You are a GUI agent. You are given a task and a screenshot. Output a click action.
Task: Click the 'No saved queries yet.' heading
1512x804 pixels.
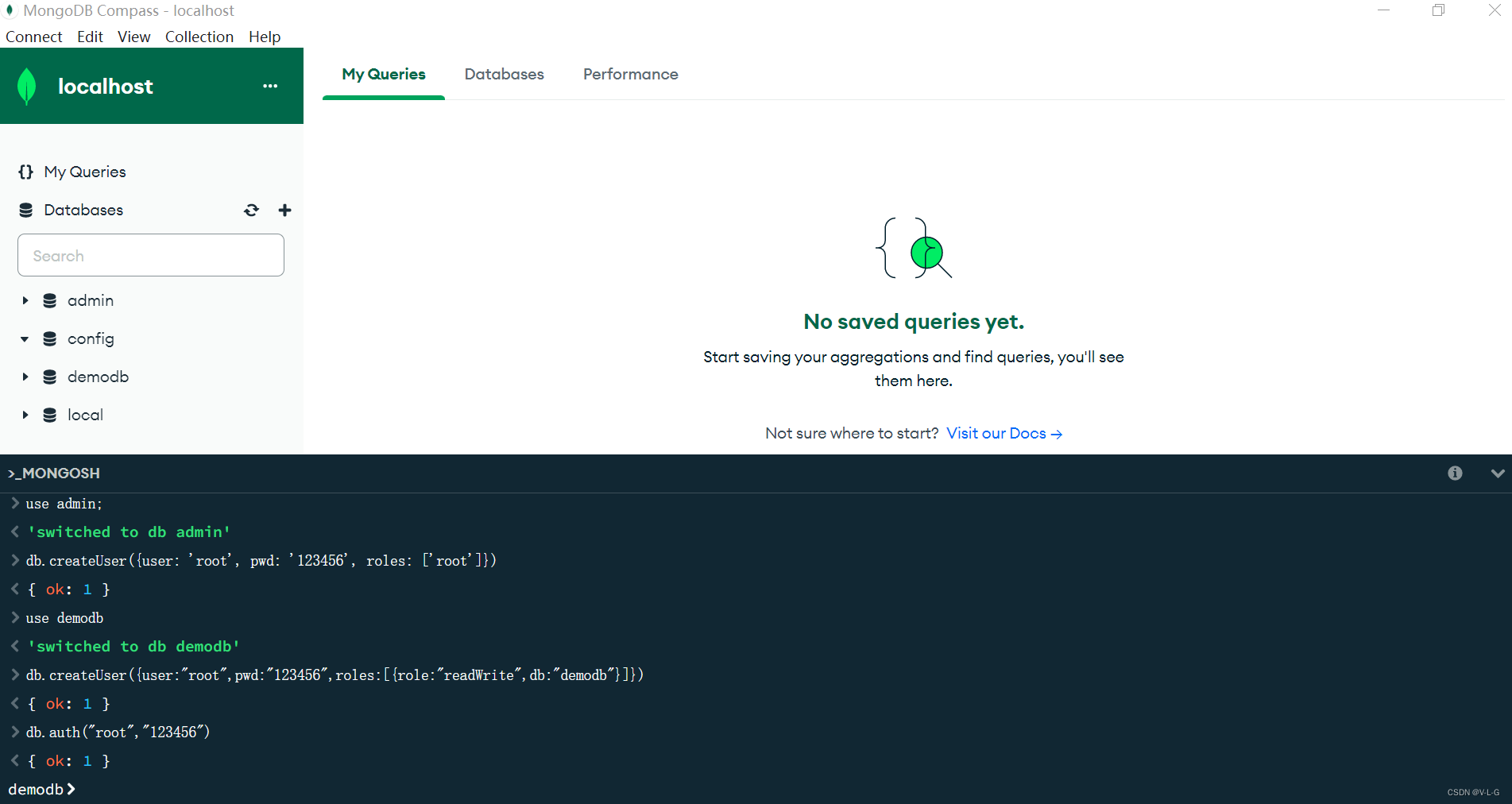[914, 322]
